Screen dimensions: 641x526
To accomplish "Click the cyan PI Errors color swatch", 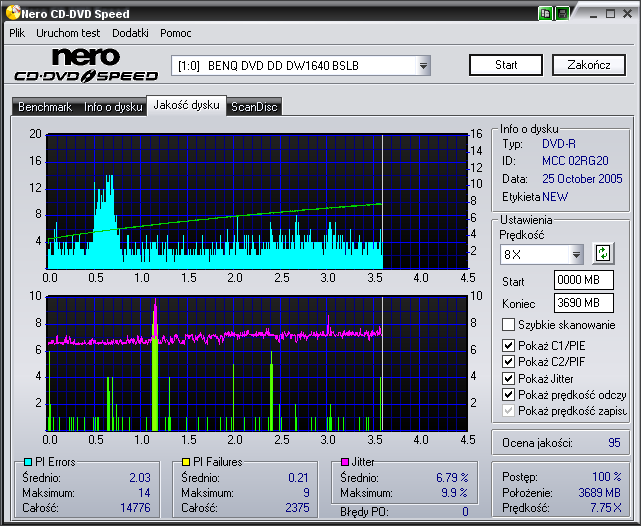I will pos(28,462).
